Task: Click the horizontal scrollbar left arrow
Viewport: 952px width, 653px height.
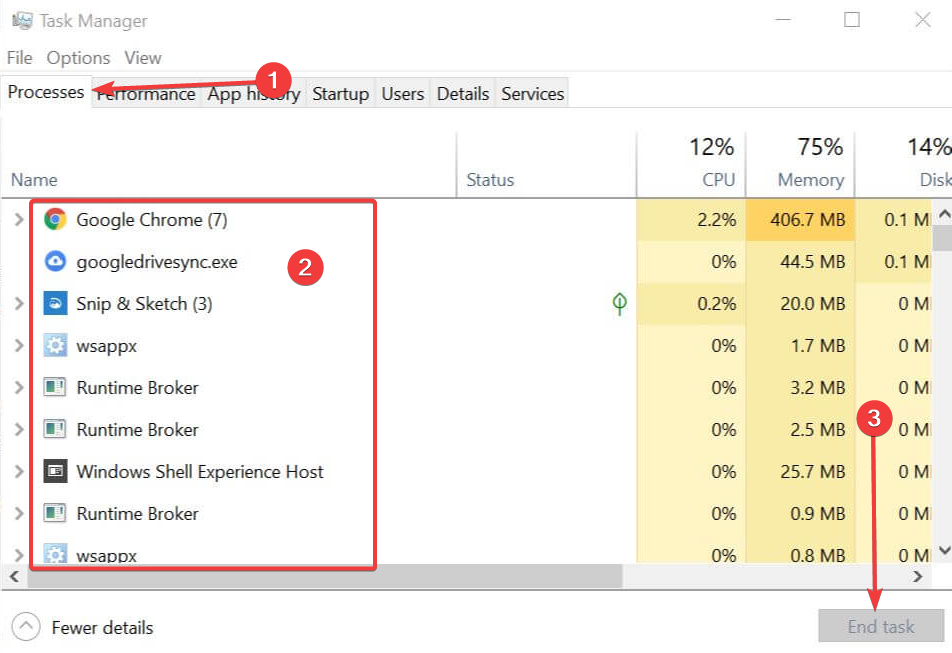Action: tap(15, 576)
